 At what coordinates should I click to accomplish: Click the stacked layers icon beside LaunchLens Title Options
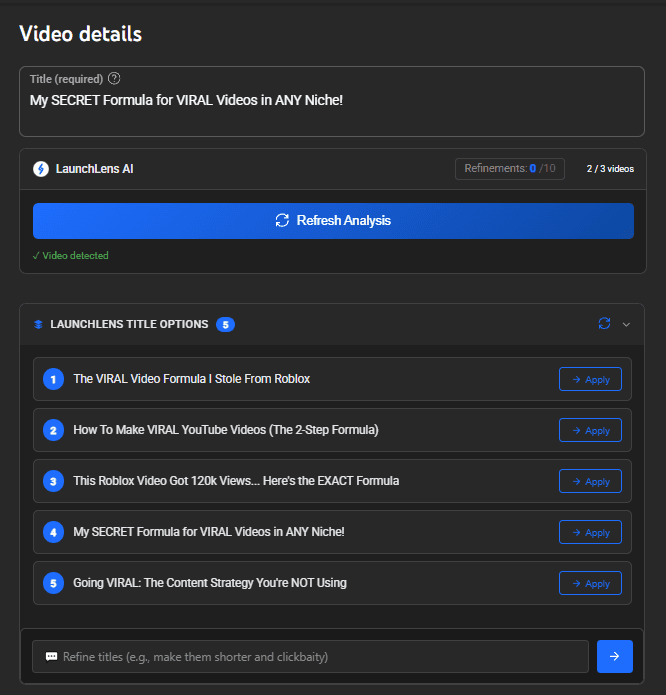click(x=38, y=325)
